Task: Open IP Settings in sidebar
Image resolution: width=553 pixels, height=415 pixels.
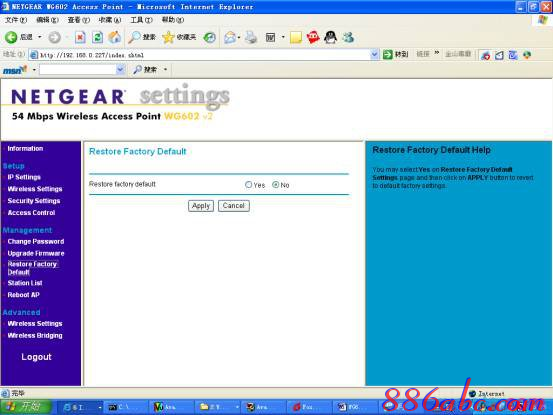Action: pyautogui.click(x=24, y=177)
